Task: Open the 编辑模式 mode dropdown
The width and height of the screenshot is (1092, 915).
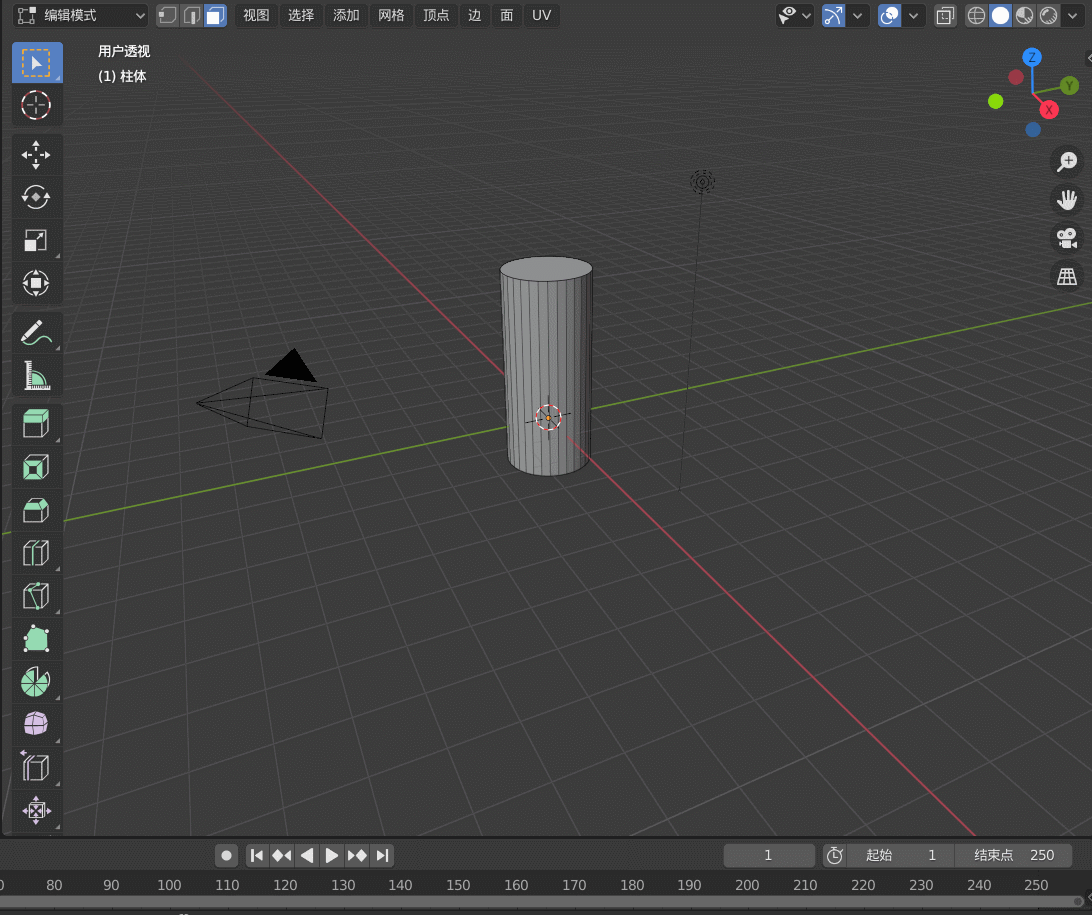Action: coord(81,15)
